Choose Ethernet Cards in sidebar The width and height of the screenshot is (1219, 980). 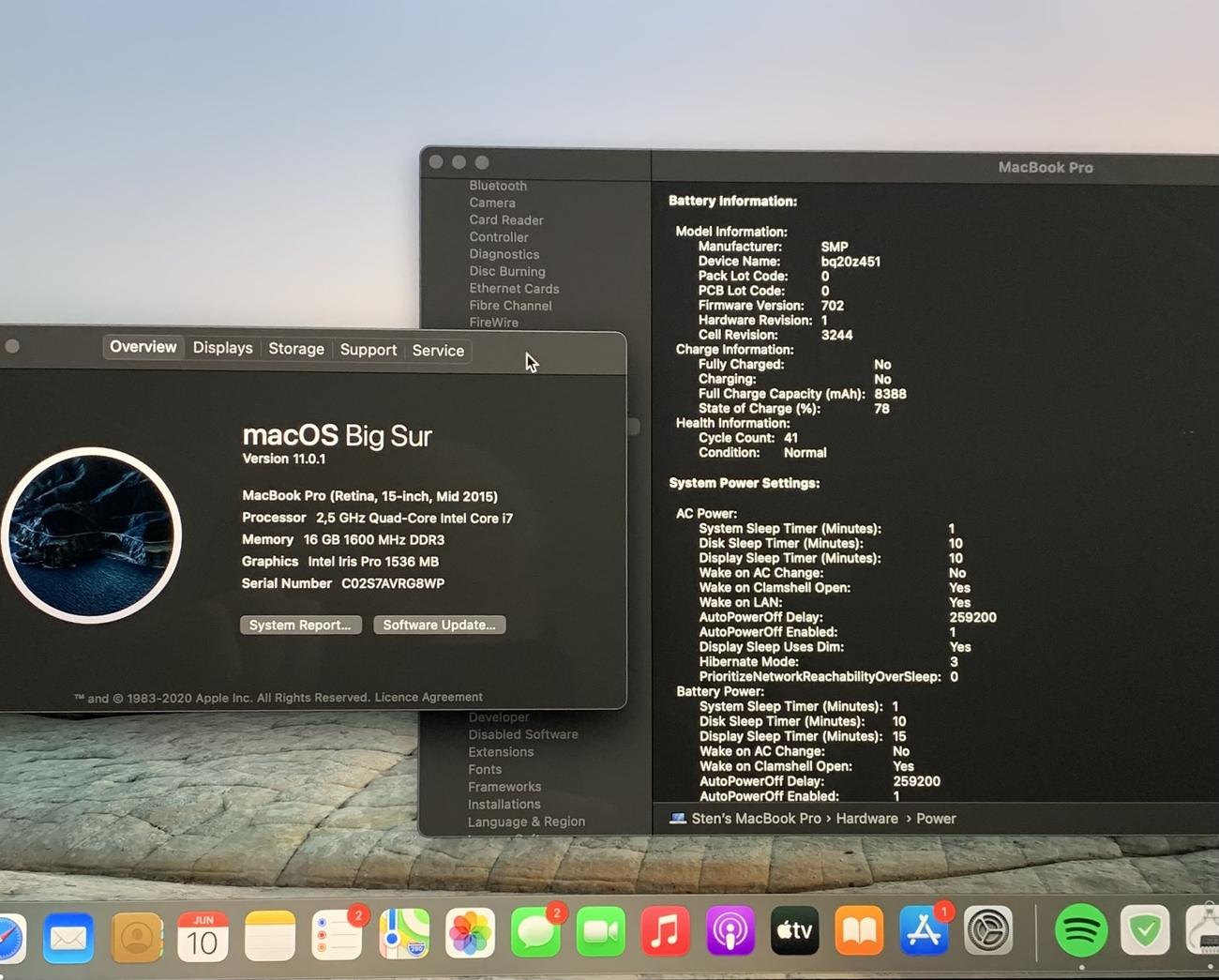coord(514,289)
